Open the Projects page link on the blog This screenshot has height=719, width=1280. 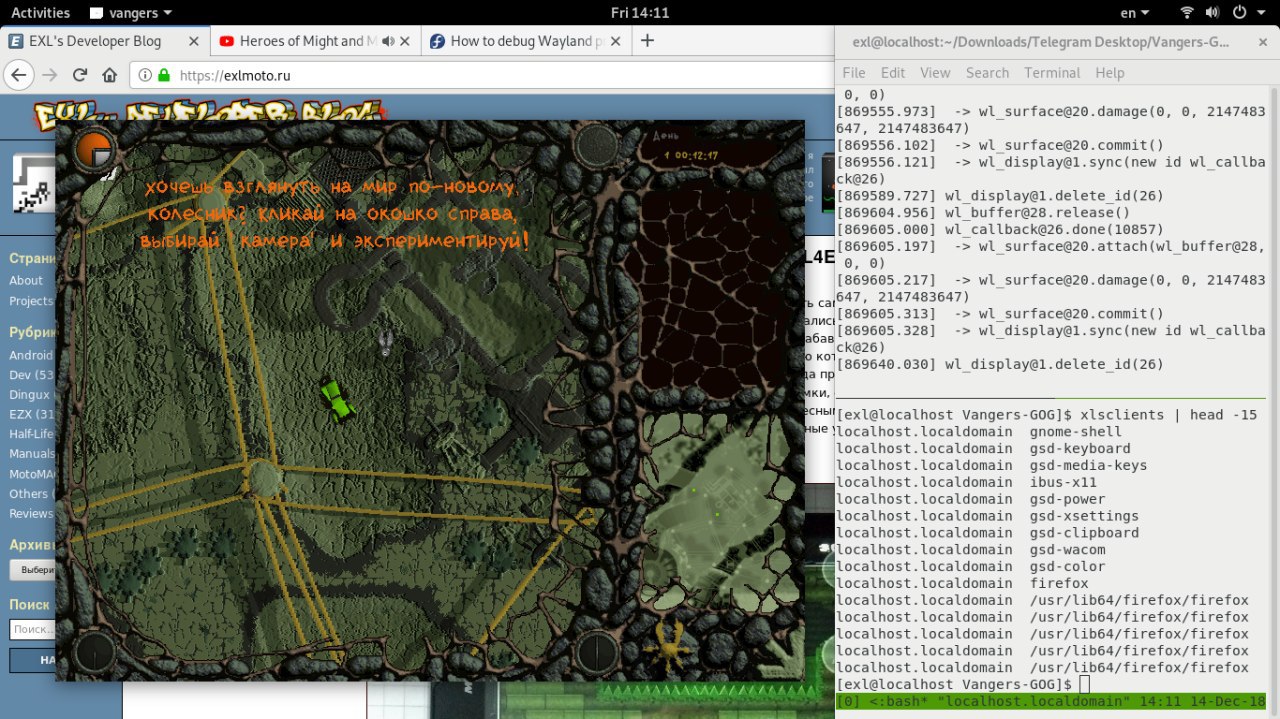tap(31, 301)
